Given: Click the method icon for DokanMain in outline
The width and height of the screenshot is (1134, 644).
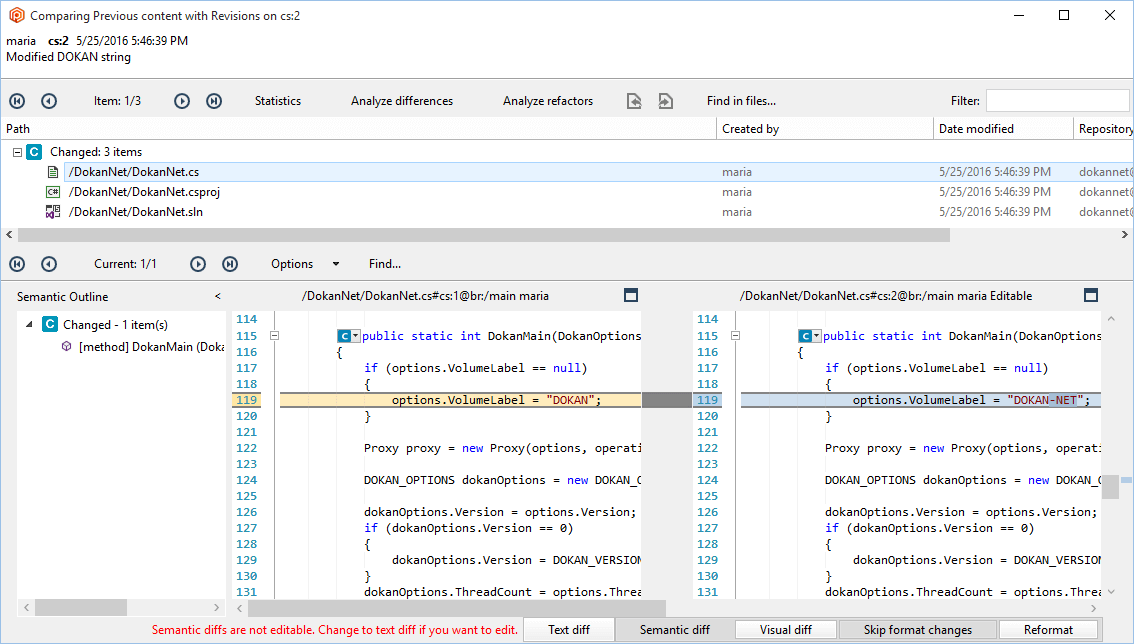Looking at the screenshot, I should [x=67, y=347].
